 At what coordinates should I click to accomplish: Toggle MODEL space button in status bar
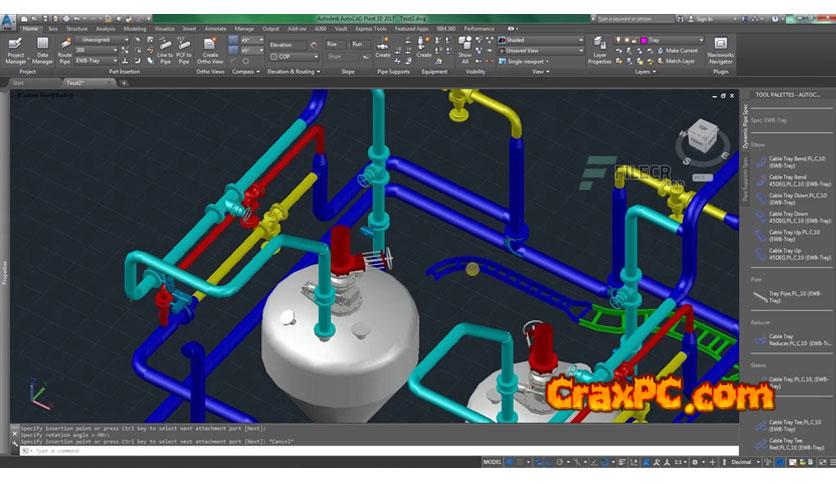click(x=493, y=463)
